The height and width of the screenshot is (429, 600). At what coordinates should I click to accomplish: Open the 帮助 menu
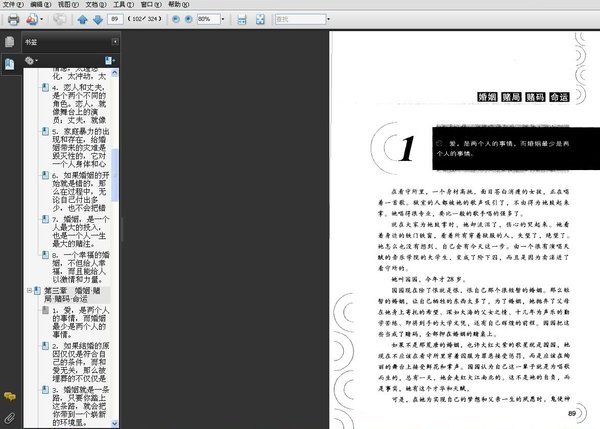pos(178,4)
